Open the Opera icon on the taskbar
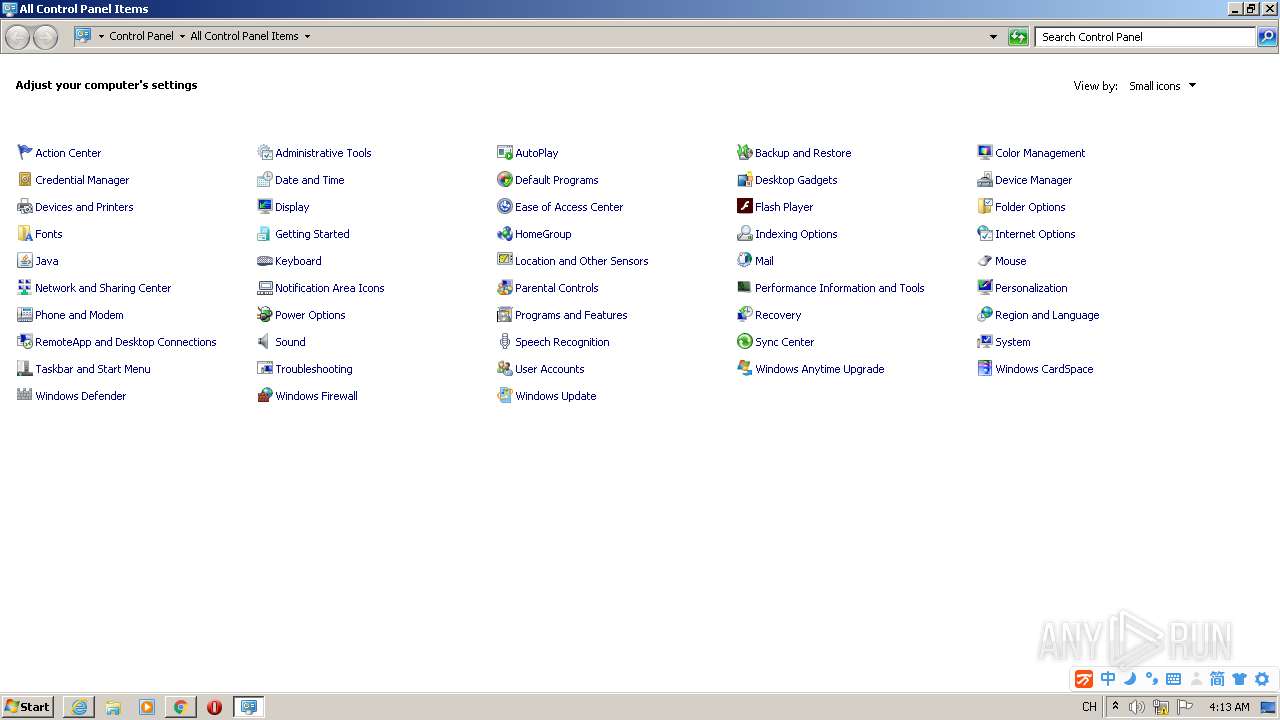1280x720 pixels. [x=214, y=707]
